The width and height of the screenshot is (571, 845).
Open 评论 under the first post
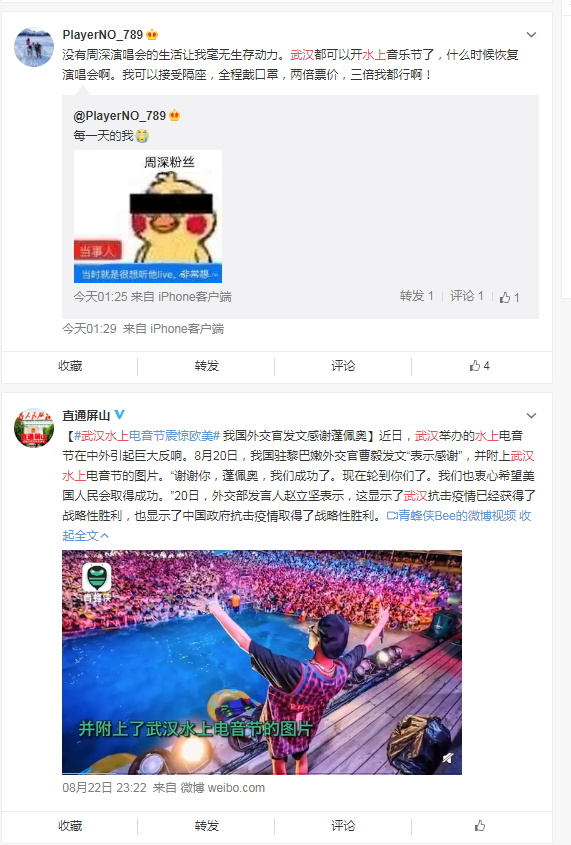343,366
